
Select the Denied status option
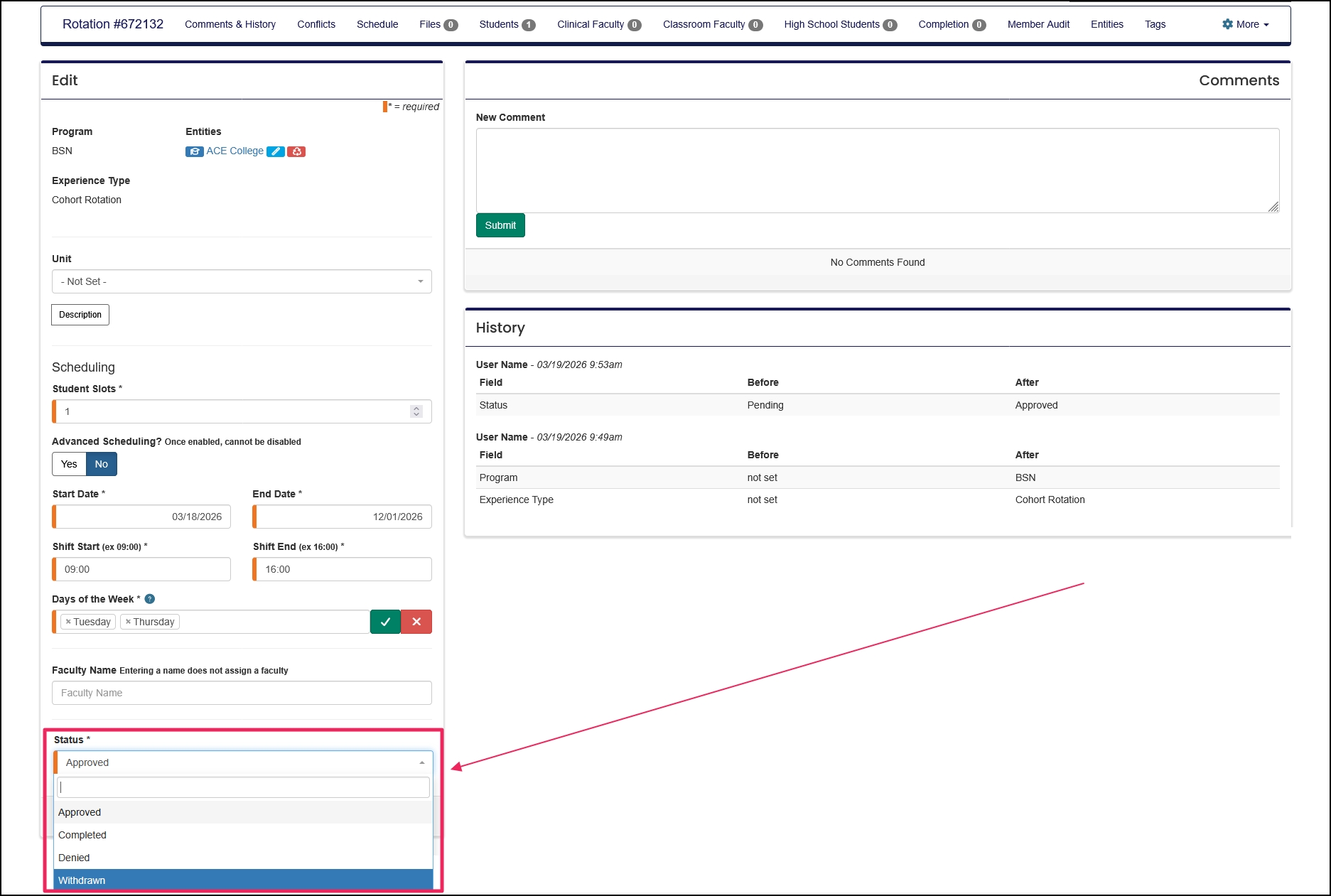tap(243, 858)
